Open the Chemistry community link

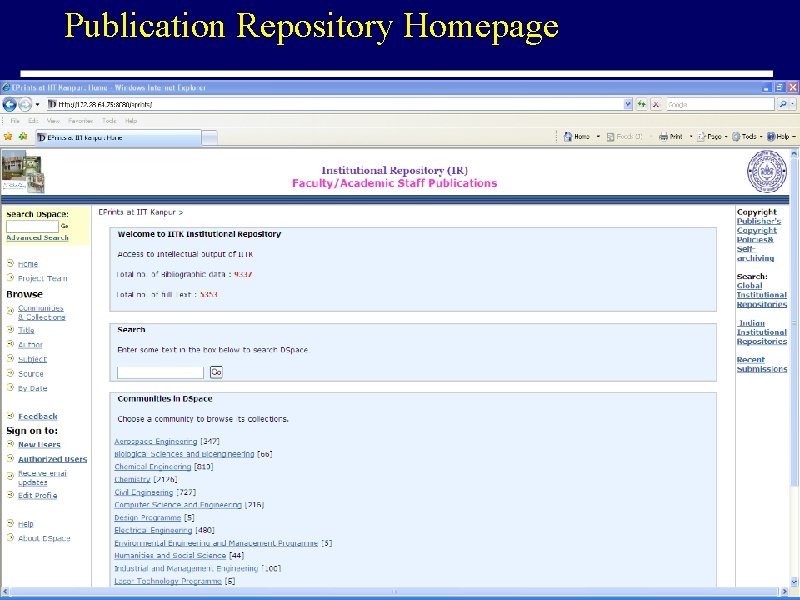[132, 480]
